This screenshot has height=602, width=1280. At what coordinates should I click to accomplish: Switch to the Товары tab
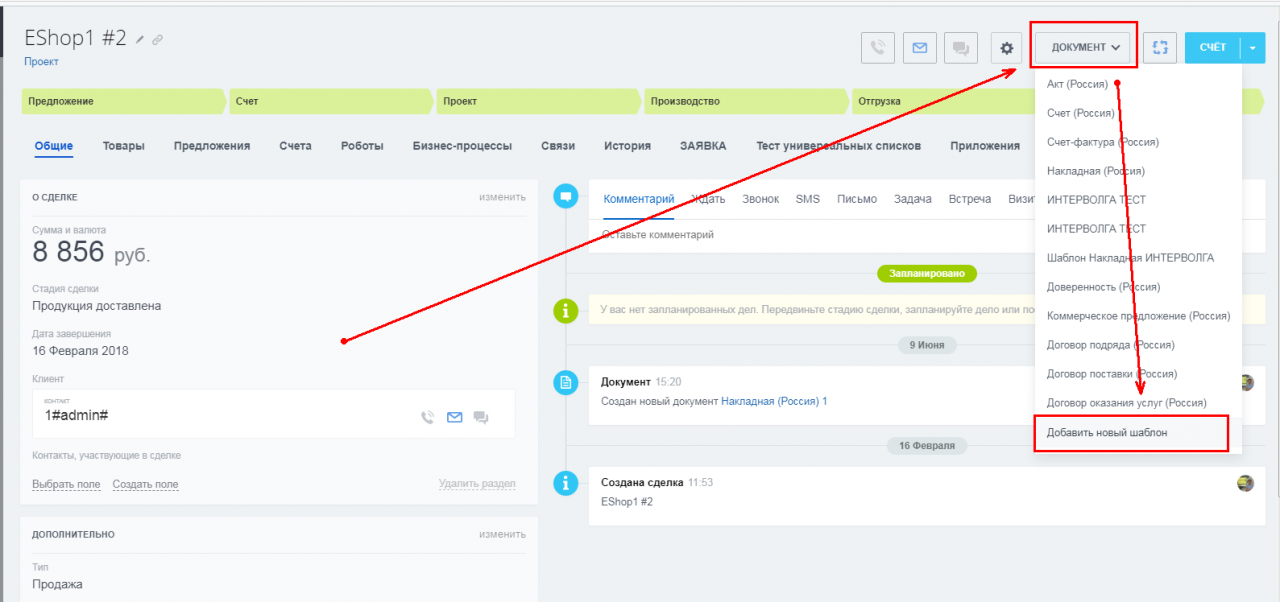(123, 146)
